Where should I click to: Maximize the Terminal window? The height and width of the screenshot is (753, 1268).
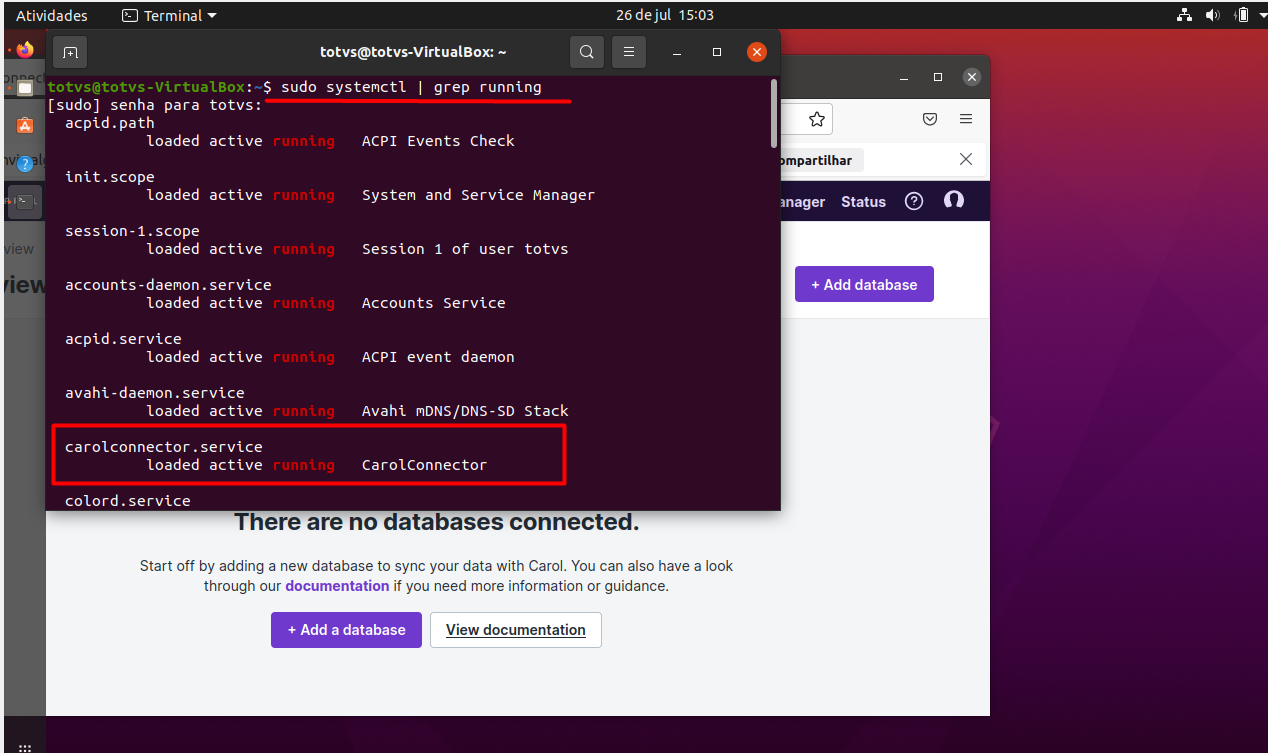click(x=717, y=52)
